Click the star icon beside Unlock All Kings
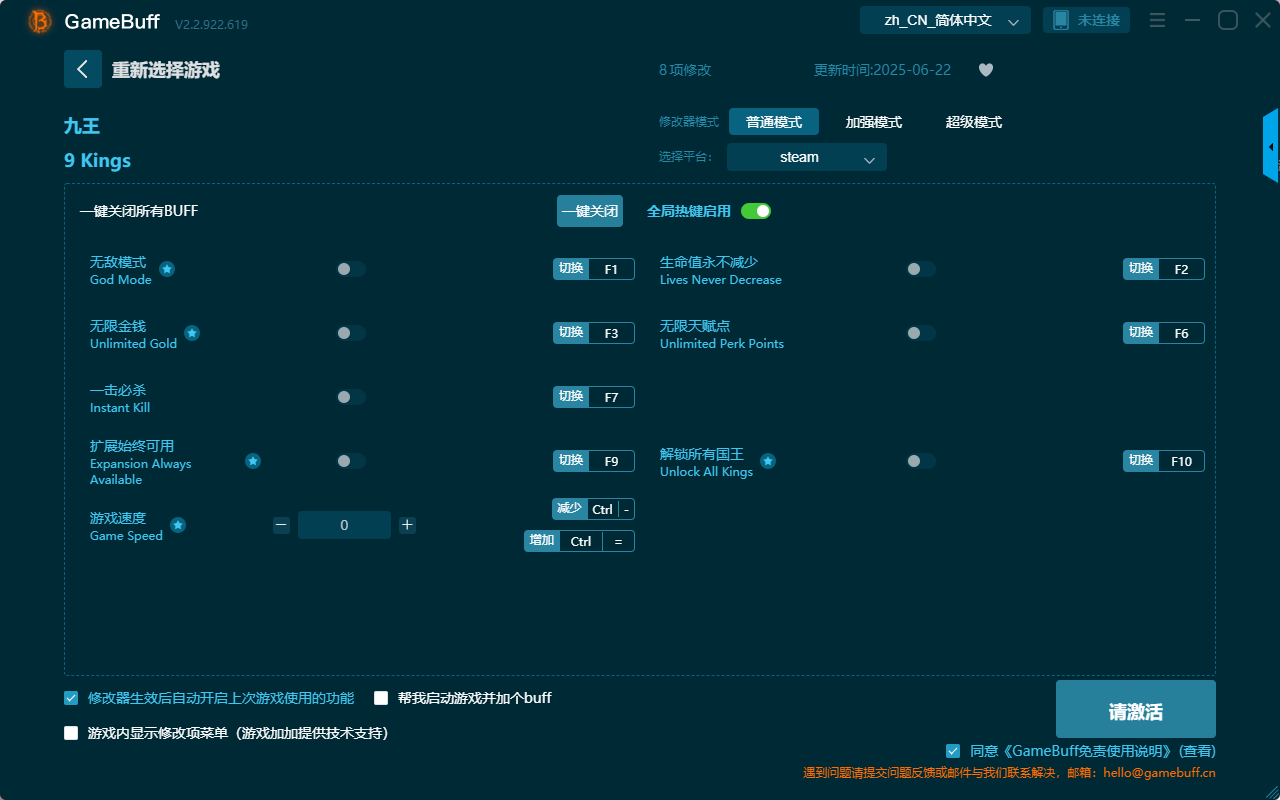Viewport: 1280px width, 800px height. point(767,461)
